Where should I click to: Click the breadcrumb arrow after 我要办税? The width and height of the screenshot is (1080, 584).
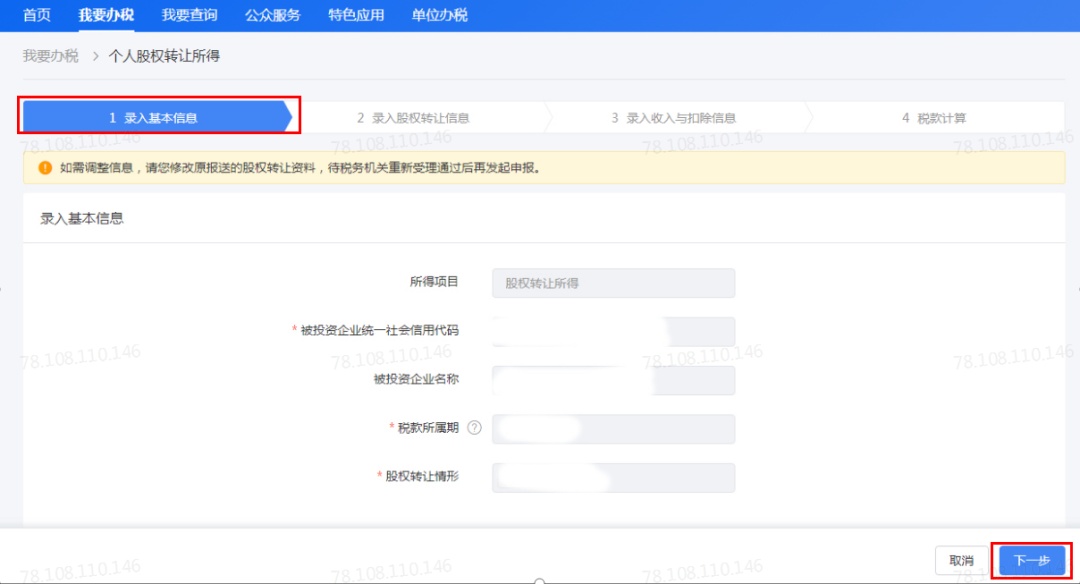pyautogui.click(x=95, y=56)
